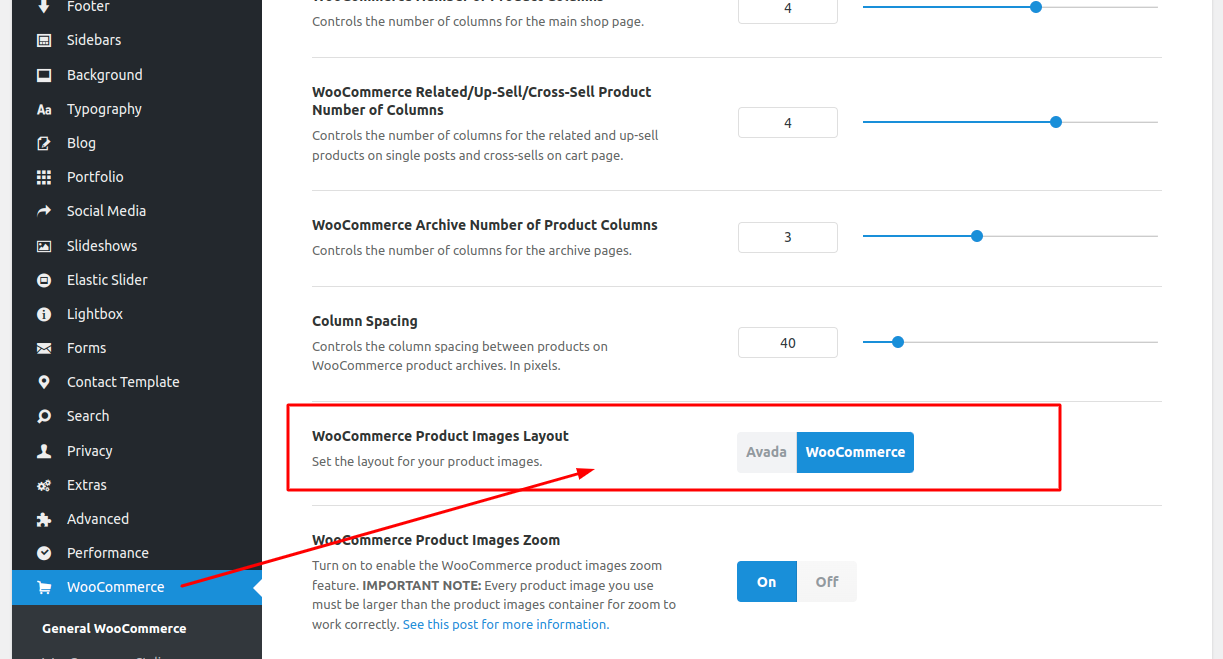Turn Product Images Zoom on

pos(767,582)
